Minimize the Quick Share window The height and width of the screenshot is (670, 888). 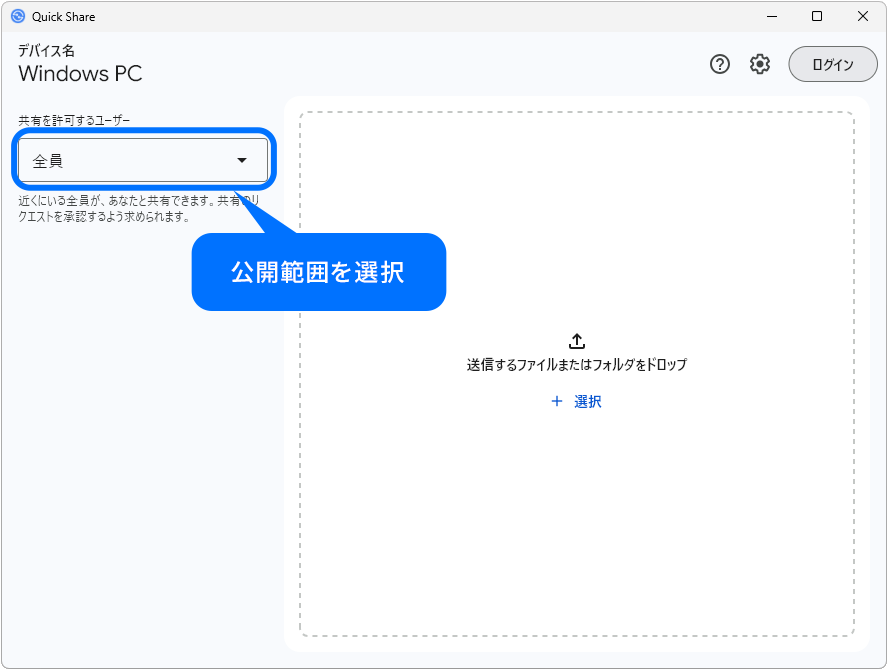coord(773,16)
